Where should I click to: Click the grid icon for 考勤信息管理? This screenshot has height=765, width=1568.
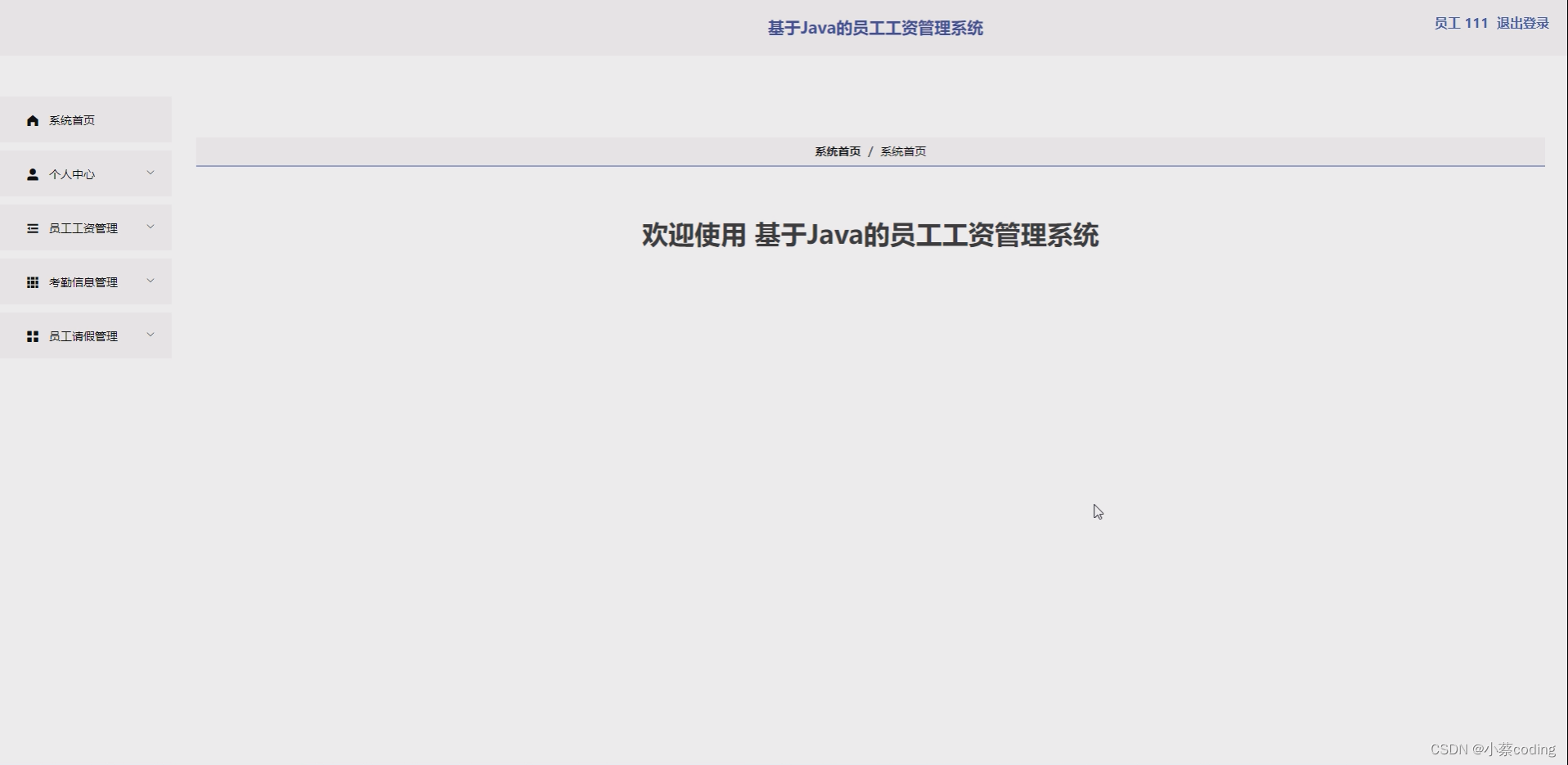pyautogui.click(x=33, y=282)
